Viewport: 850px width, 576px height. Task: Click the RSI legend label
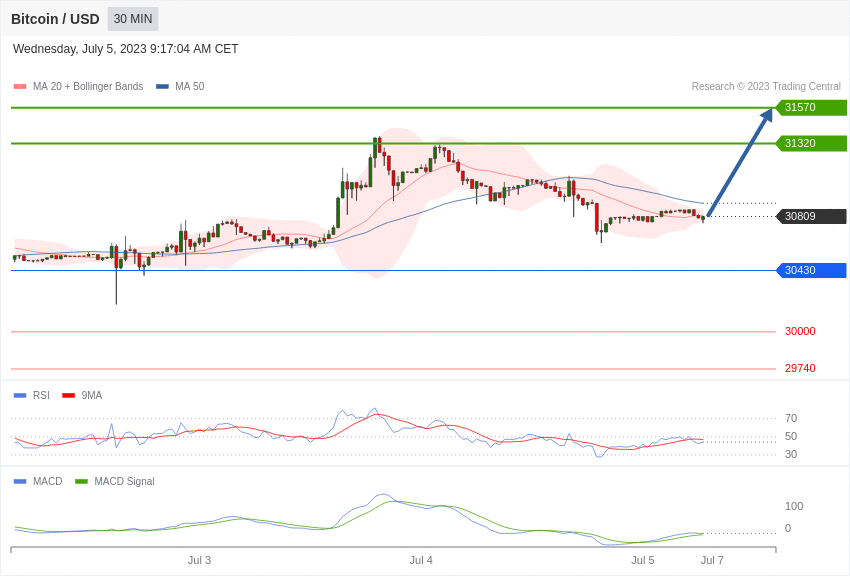[41, 396]
